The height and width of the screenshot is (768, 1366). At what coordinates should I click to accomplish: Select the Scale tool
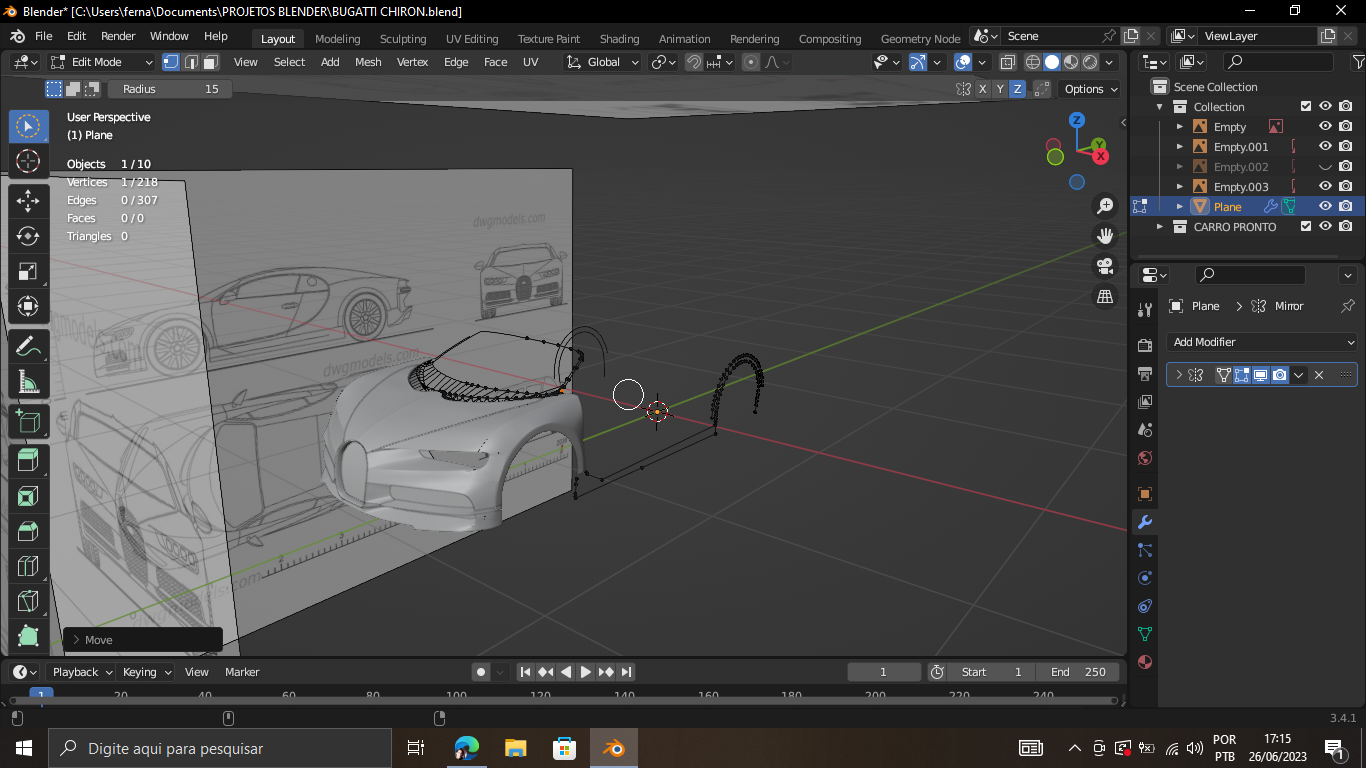[28, 271]
